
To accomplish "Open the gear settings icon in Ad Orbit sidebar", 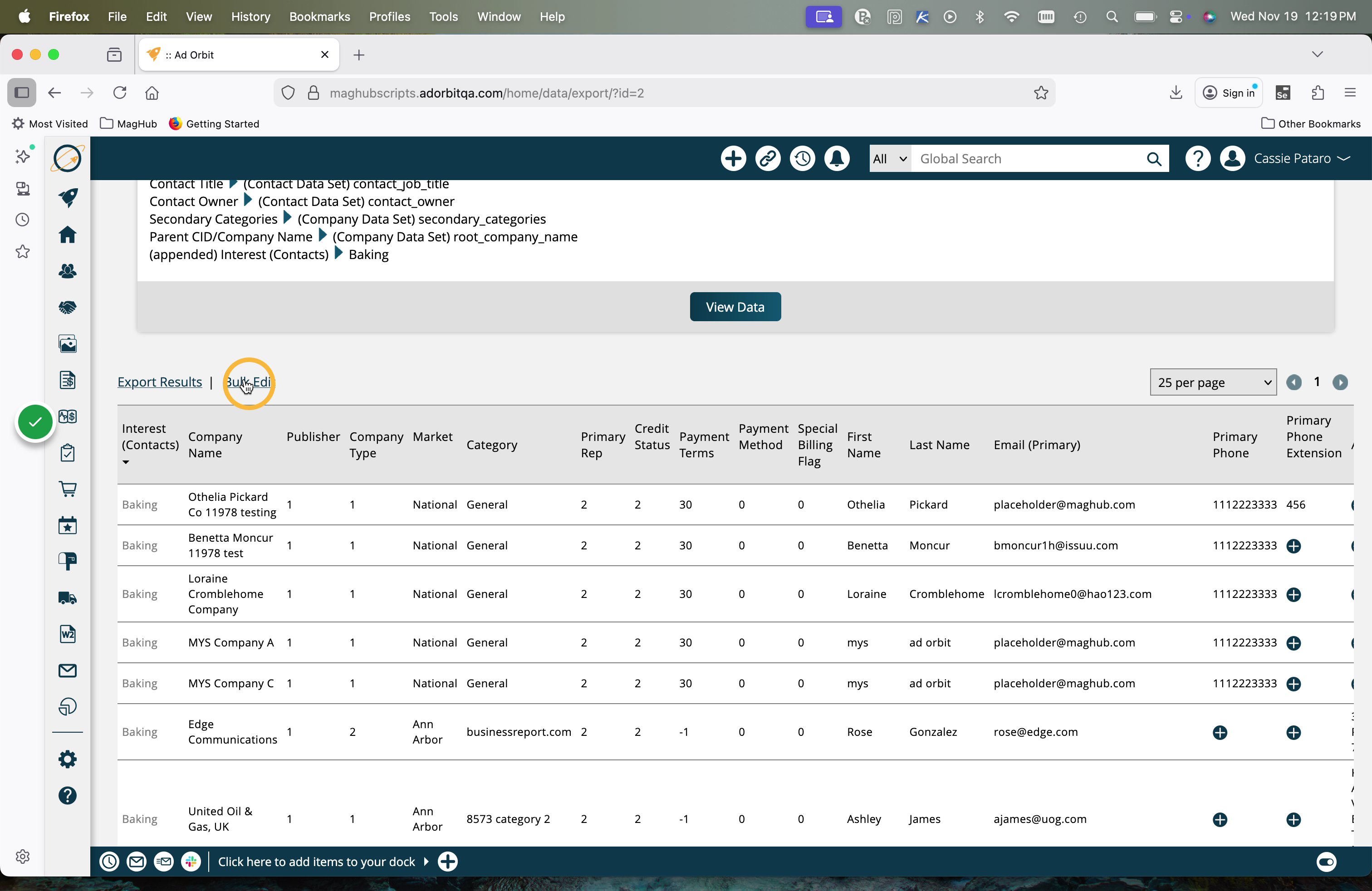I will click(x=68, y=759).
